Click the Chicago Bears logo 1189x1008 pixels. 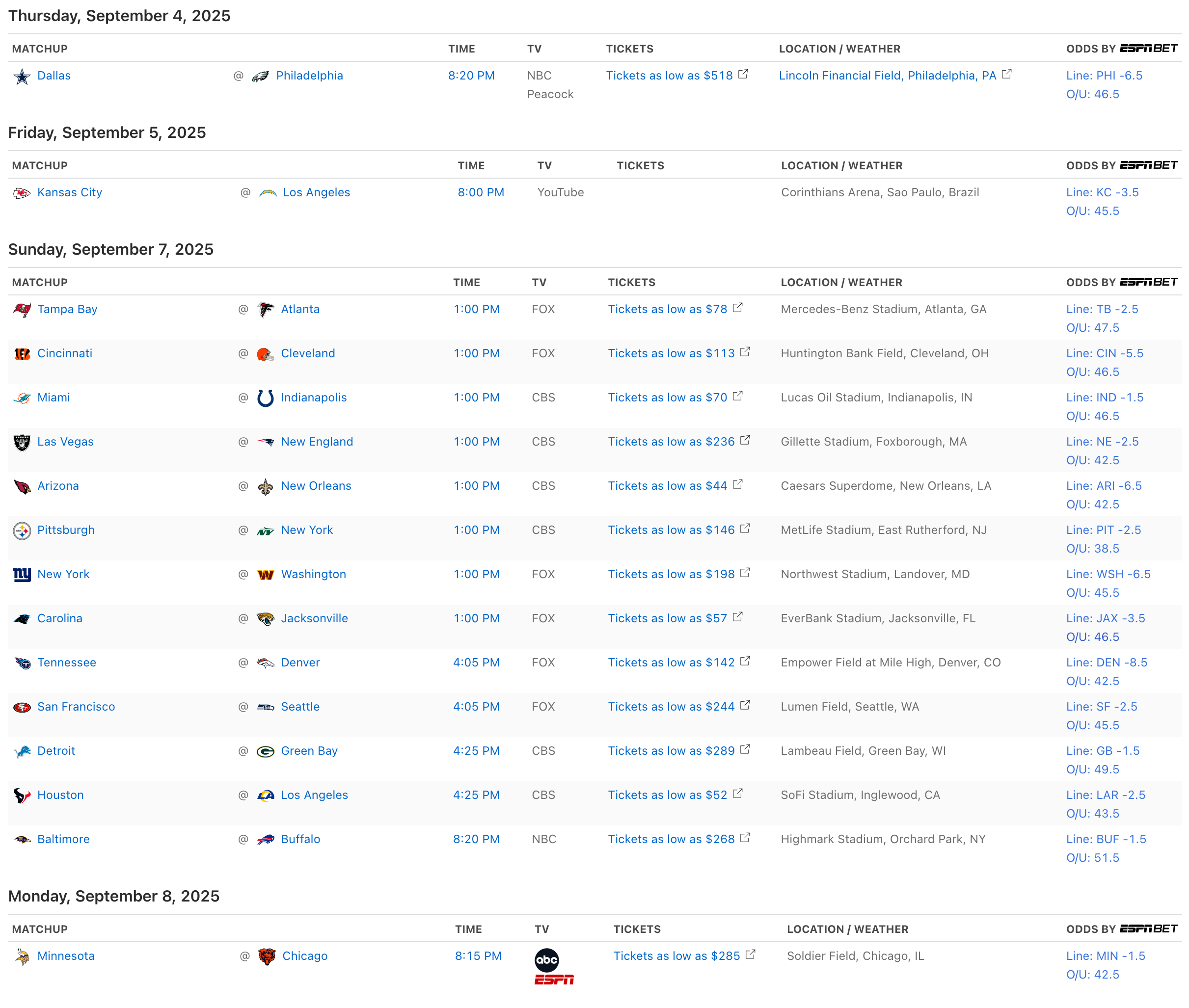click(267, 956)
